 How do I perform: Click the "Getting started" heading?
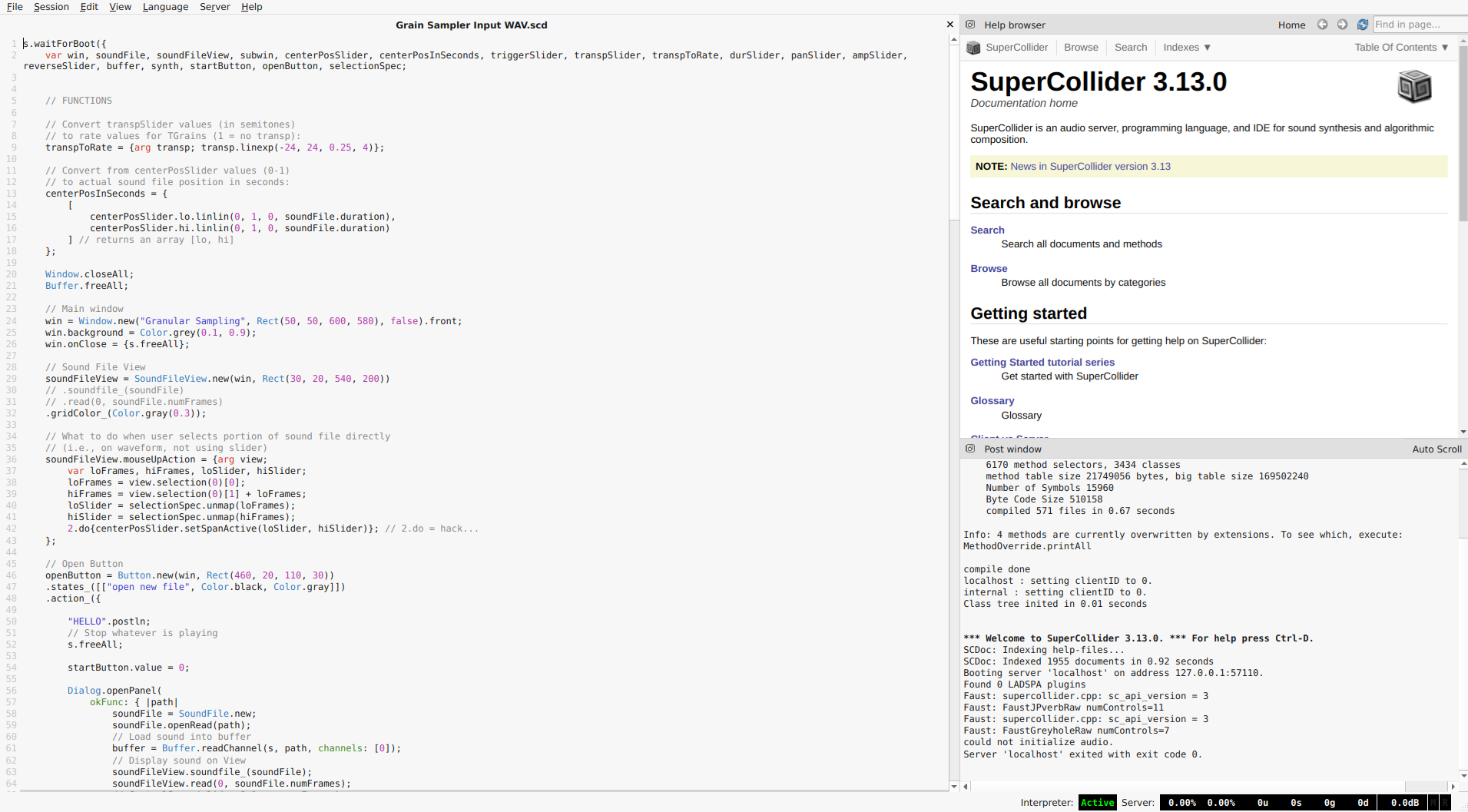click(1029, 313)
